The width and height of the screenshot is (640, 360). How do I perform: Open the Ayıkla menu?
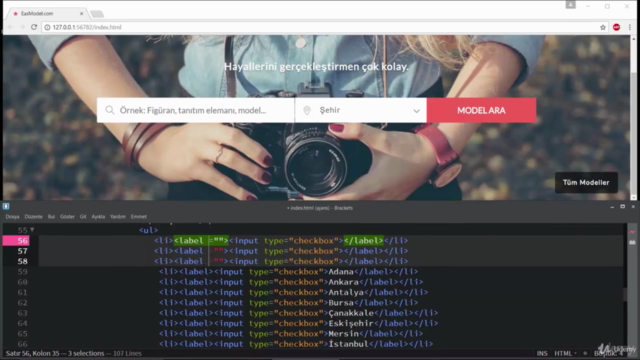pyautogui.click(x=98, y=217)
